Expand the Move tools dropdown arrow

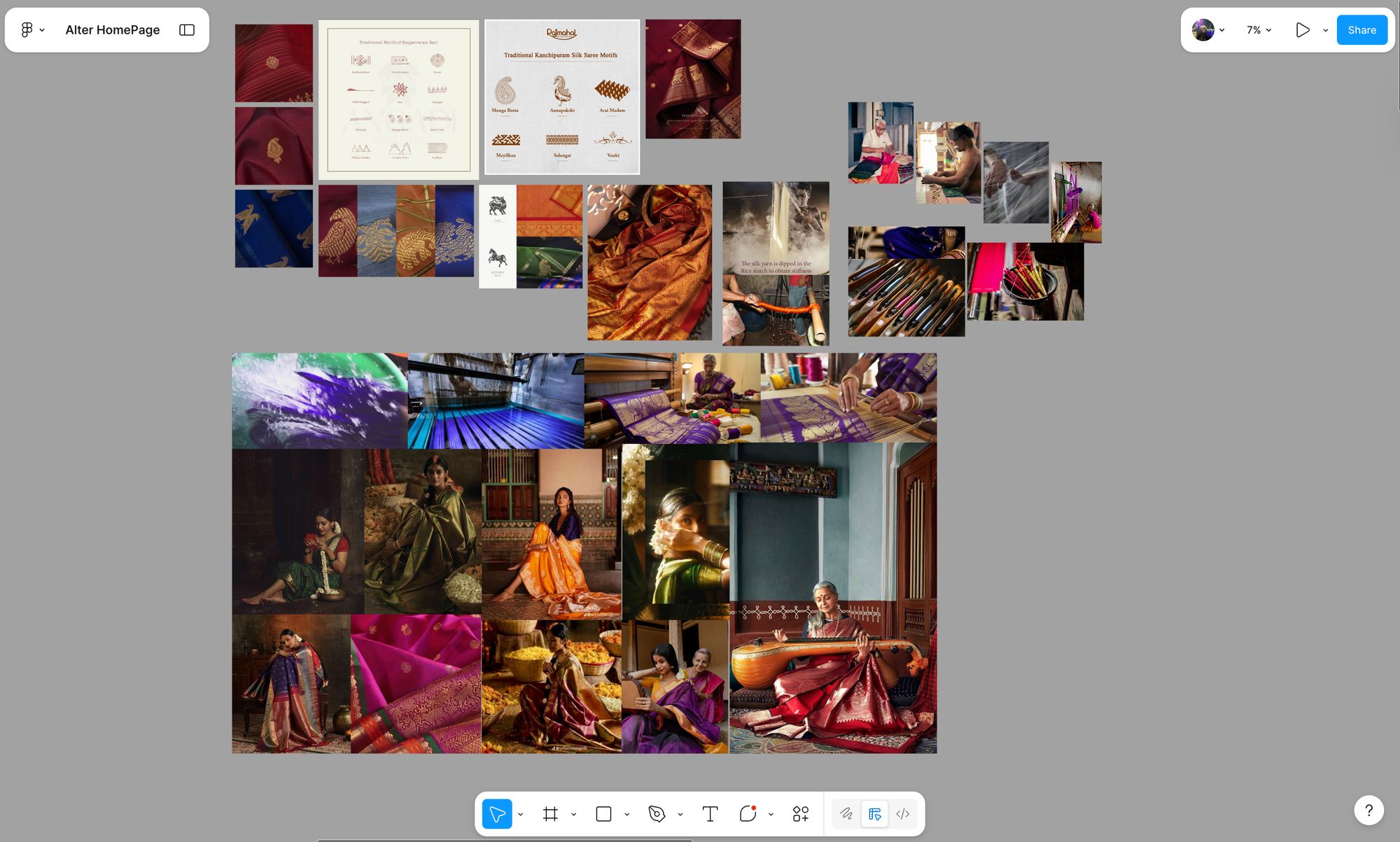[521, 815]
